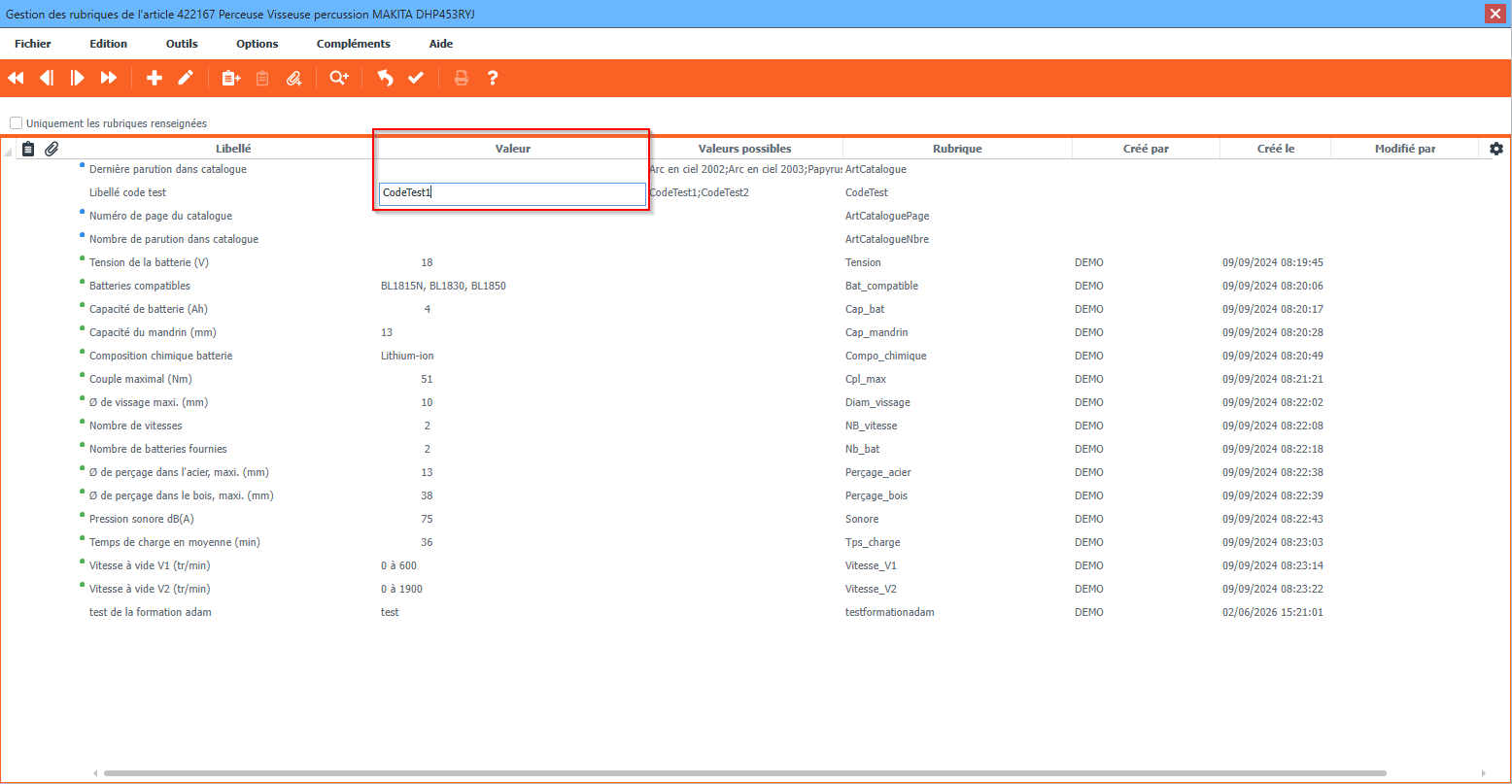
Task: Click the paperclip-plus attach file toolbar icon
Action: pyautogui.click(x=293, y=78)
